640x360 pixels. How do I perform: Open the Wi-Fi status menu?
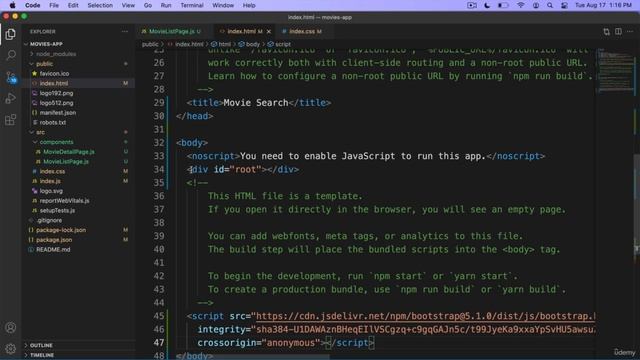[520, 5]
